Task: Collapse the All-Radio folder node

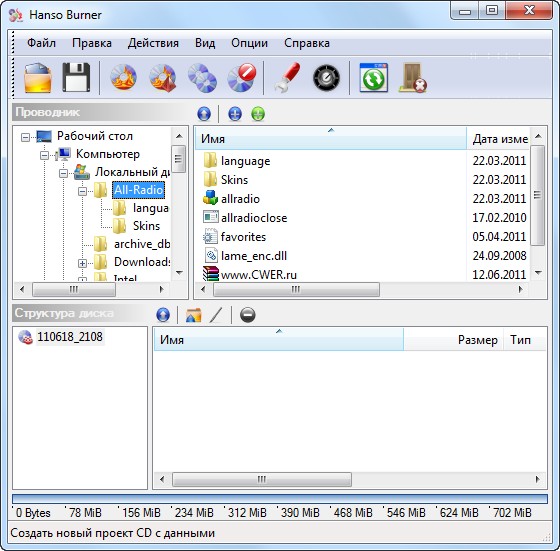Action: tap(82, 192)
